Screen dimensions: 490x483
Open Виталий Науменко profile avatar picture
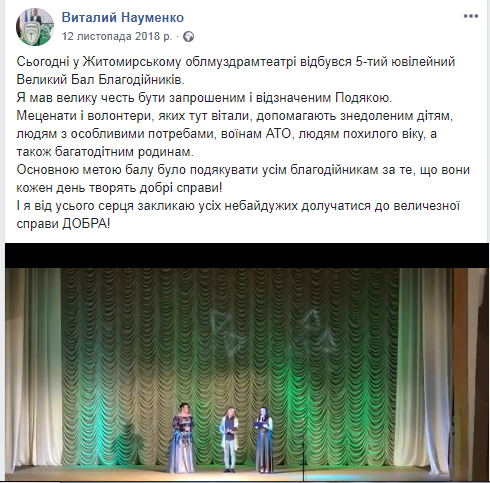point(35,27)
